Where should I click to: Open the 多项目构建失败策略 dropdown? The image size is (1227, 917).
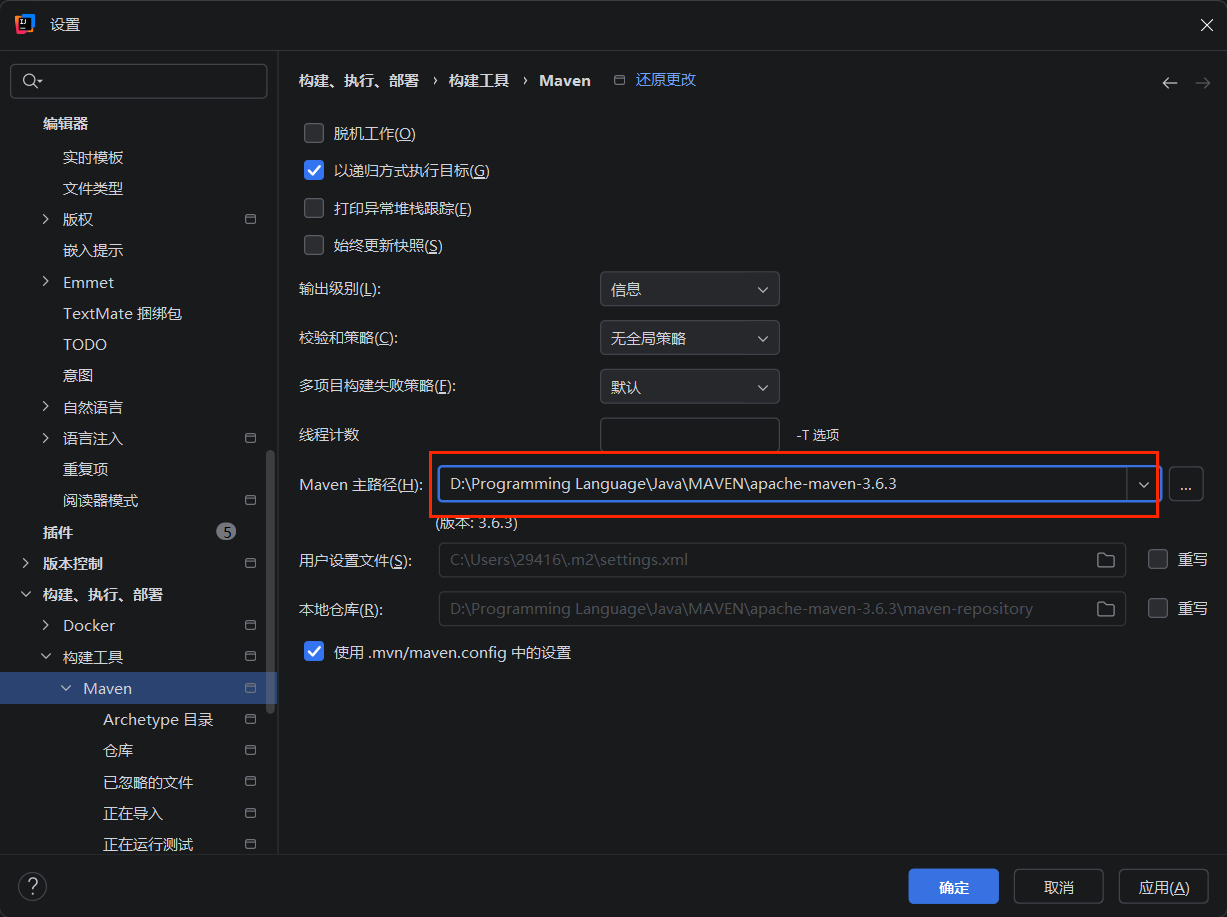point(690,386)
